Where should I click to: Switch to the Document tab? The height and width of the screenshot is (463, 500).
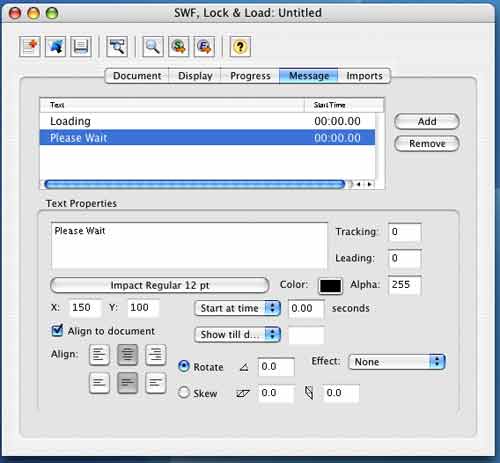pyautogui.click(x=137, y=76)
